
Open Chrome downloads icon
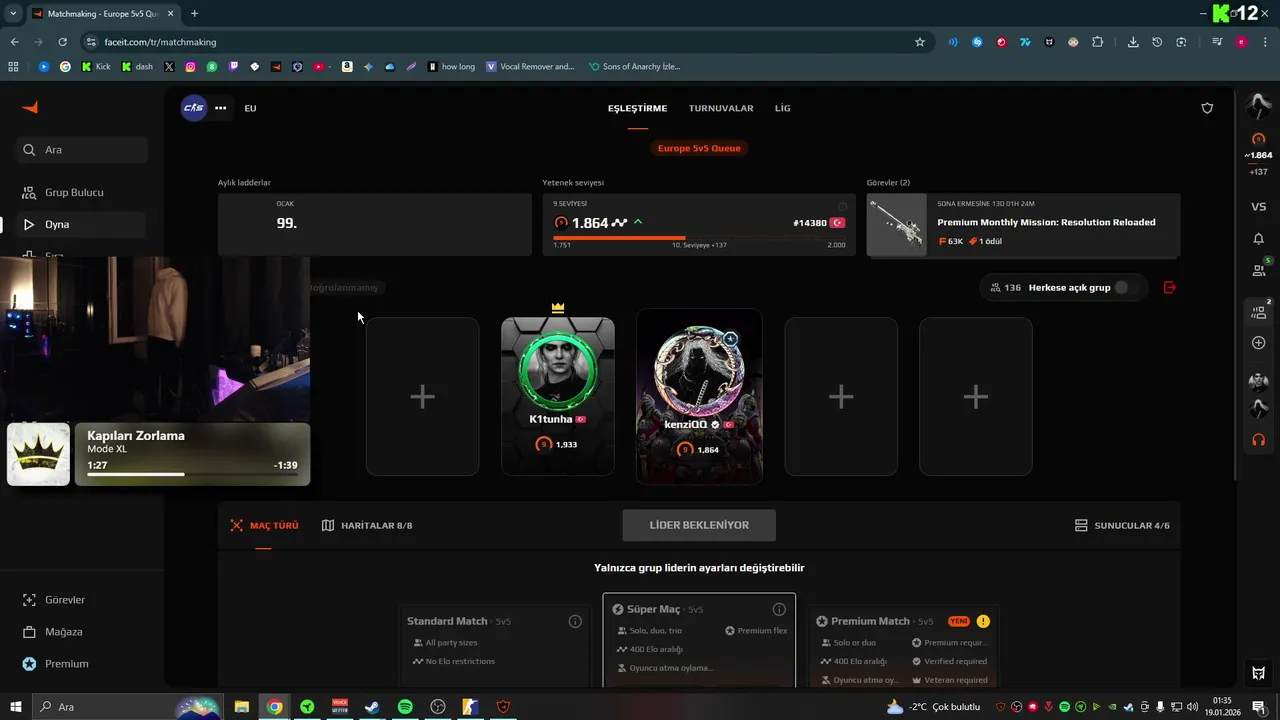[1133, 42]
